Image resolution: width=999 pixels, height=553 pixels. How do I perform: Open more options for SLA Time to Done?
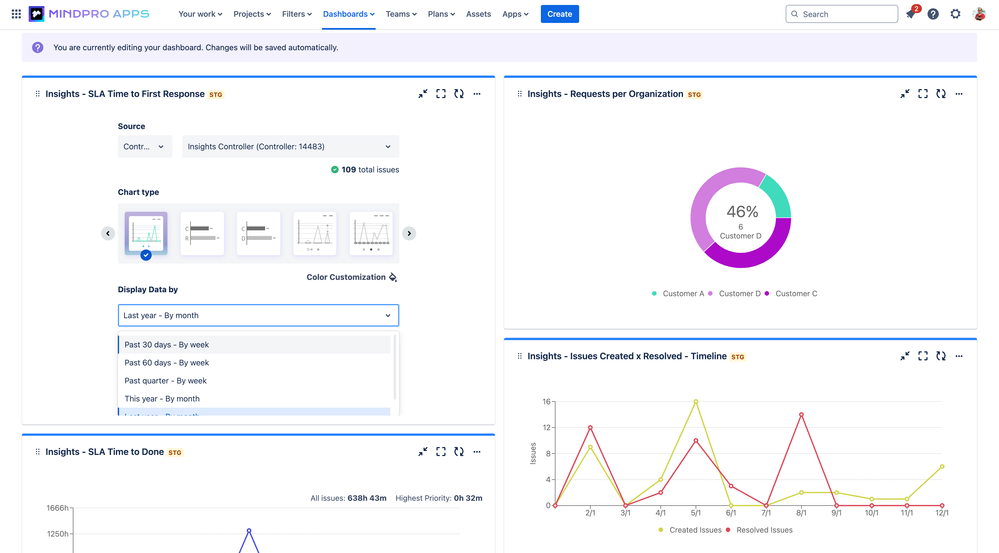click(477, 452)
